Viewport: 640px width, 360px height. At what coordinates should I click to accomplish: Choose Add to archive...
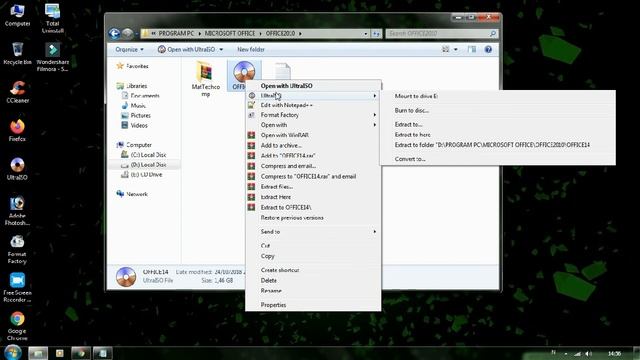313,145
